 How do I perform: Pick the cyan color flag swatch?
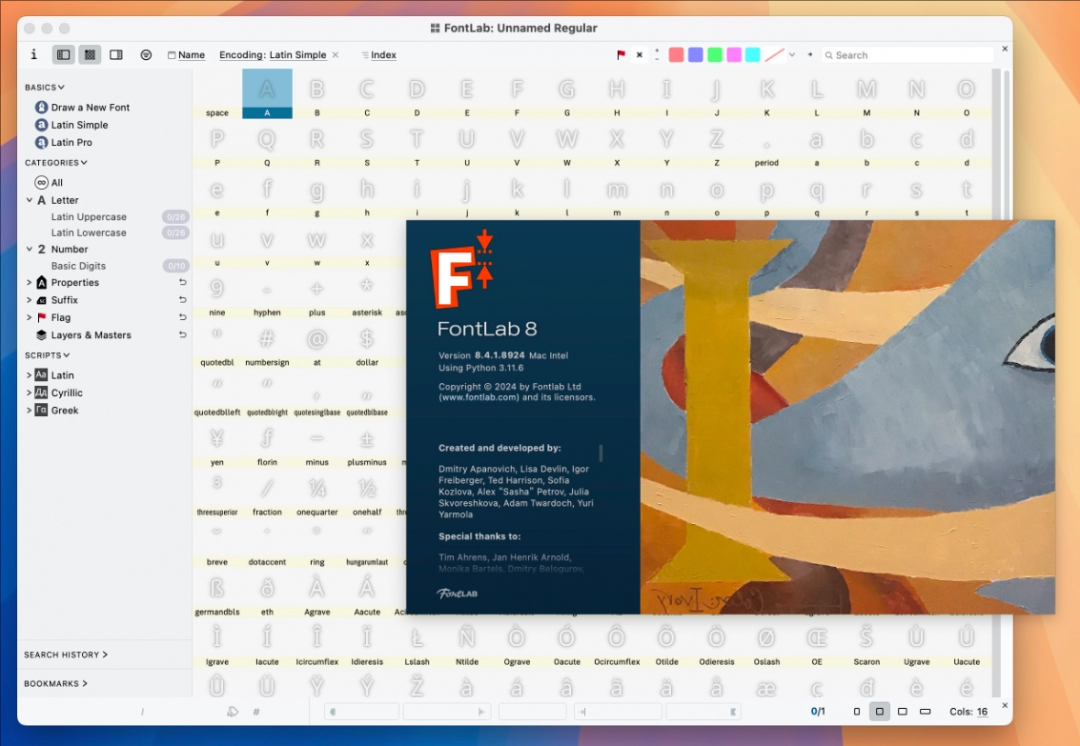[753, 55]
